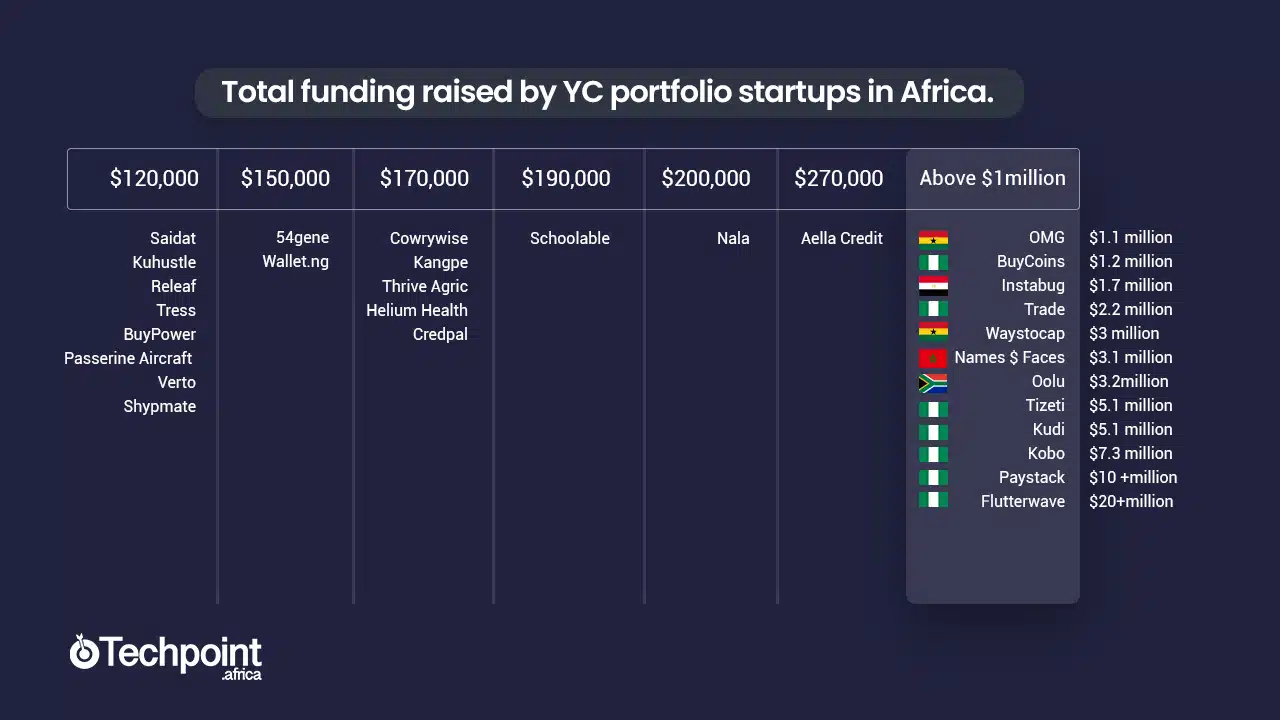1280x720 pixels.
Task: Click the Passerine Aircraft entry
Action: click(x=128, y=358)
